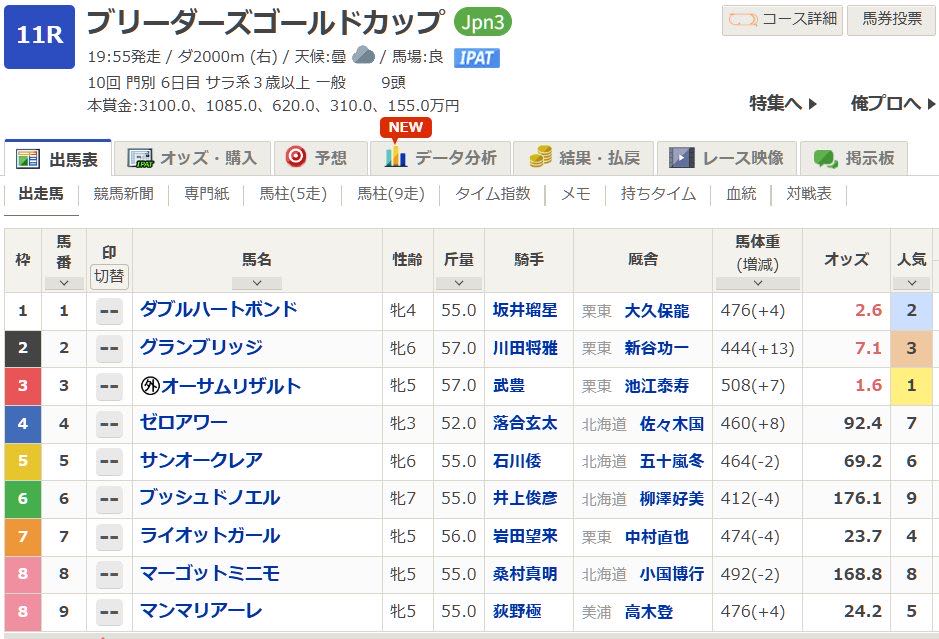939x639 pixels.
Task: Click the green speech bubble icon beside 掲示板
Action: pyautogui.click(x=825, y=159)
